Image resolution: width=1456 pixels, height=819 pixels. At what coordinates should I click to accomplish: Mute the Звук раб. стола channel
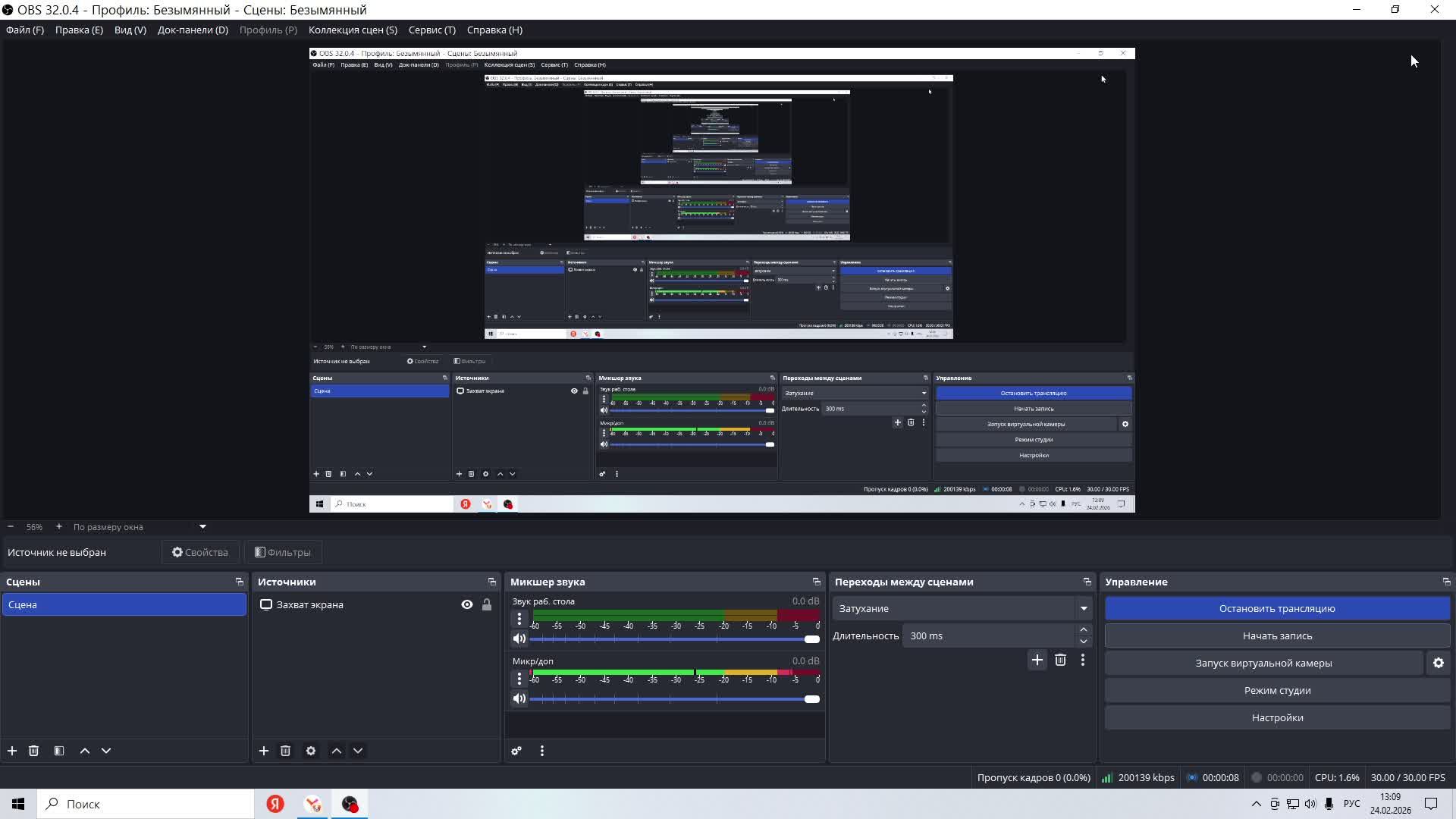pyautogui.click(x=519, y=639)
